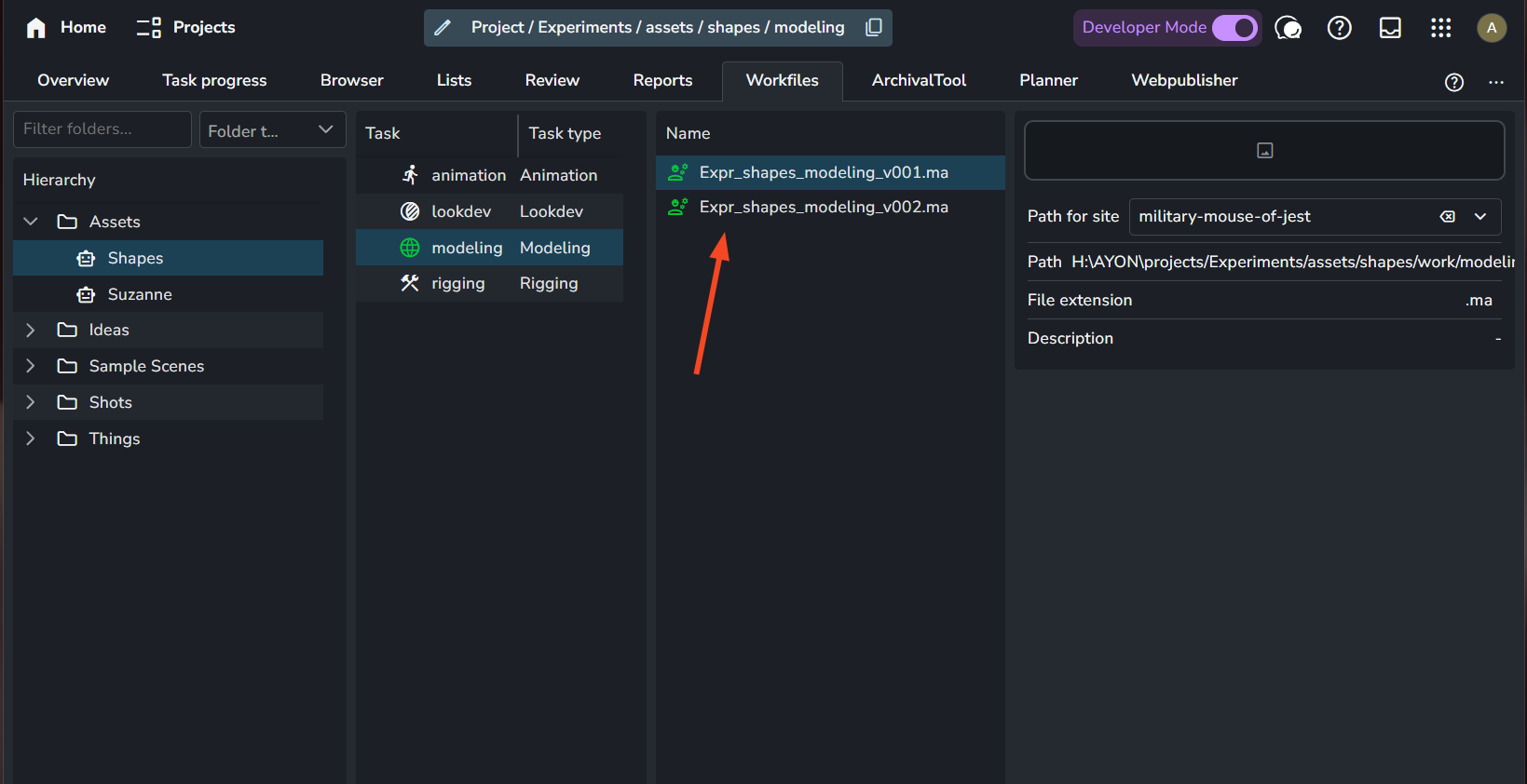Open the chat bubbles icon

pos(1288,28)
